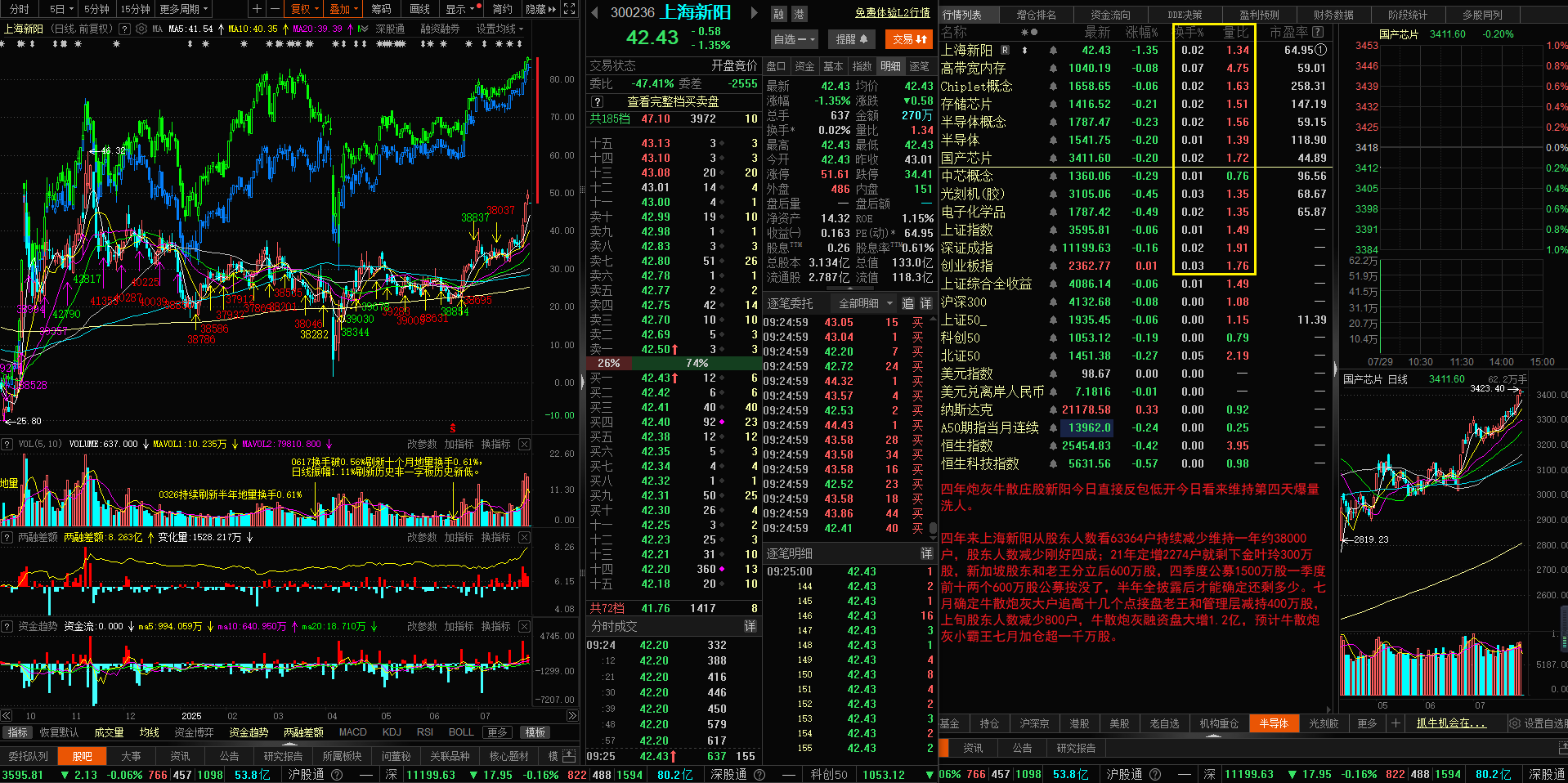Open 全部明细 filter dropdown

(x=866, y=303)
